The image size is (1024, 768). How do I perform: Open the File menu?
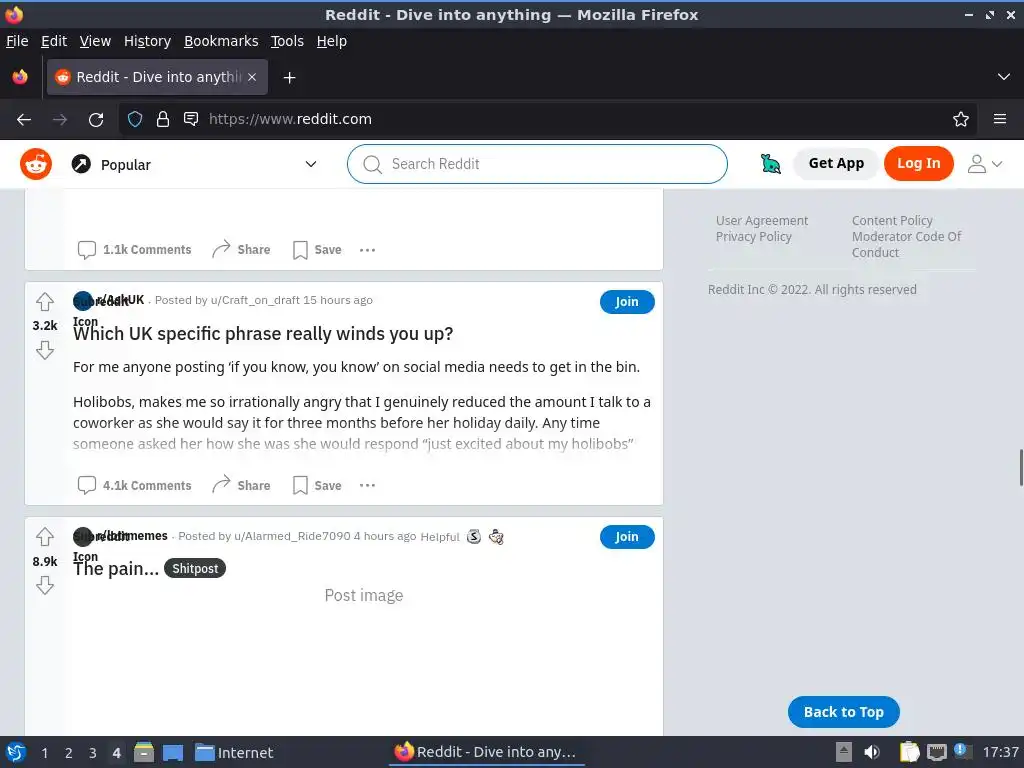click(x=17, y=41)
